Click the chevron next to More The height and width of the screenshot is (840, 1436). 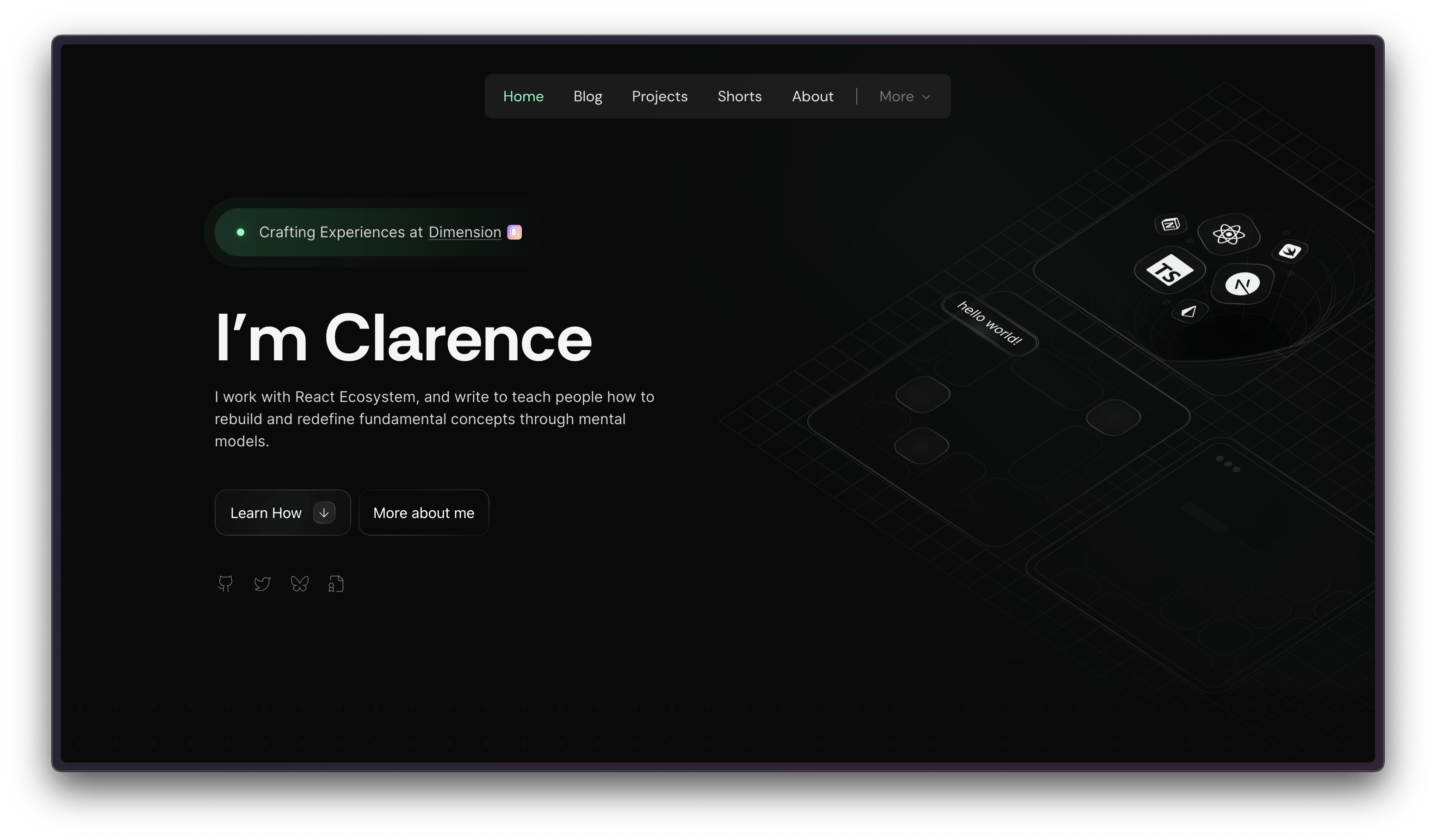pos(926,97)
